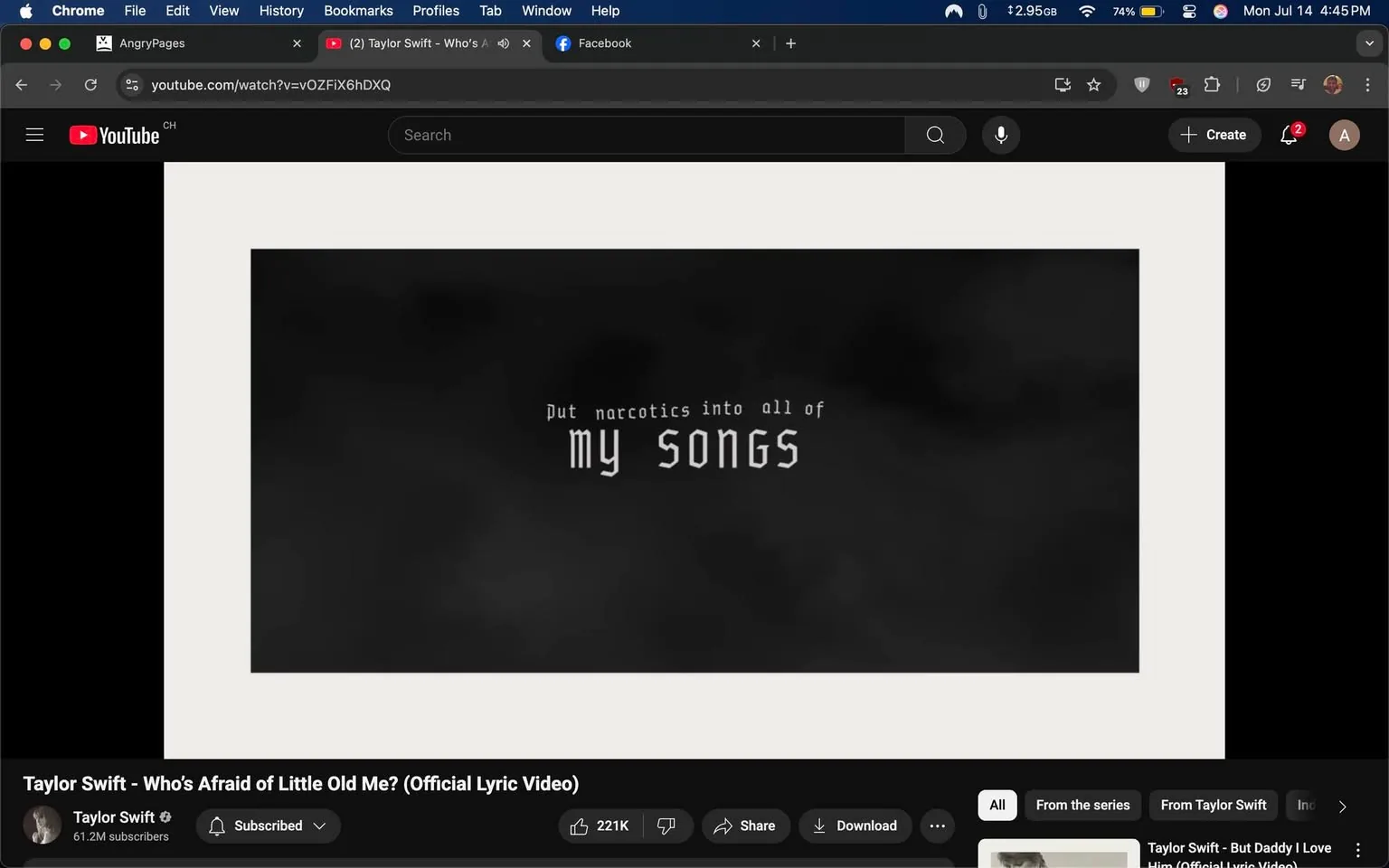
Task: Download the video
Action: point(854,826)
